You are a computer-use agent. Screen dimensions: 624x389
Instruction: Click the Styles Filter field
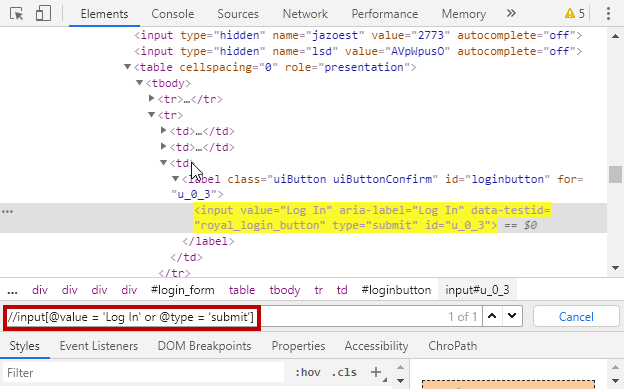pos(143,373)
